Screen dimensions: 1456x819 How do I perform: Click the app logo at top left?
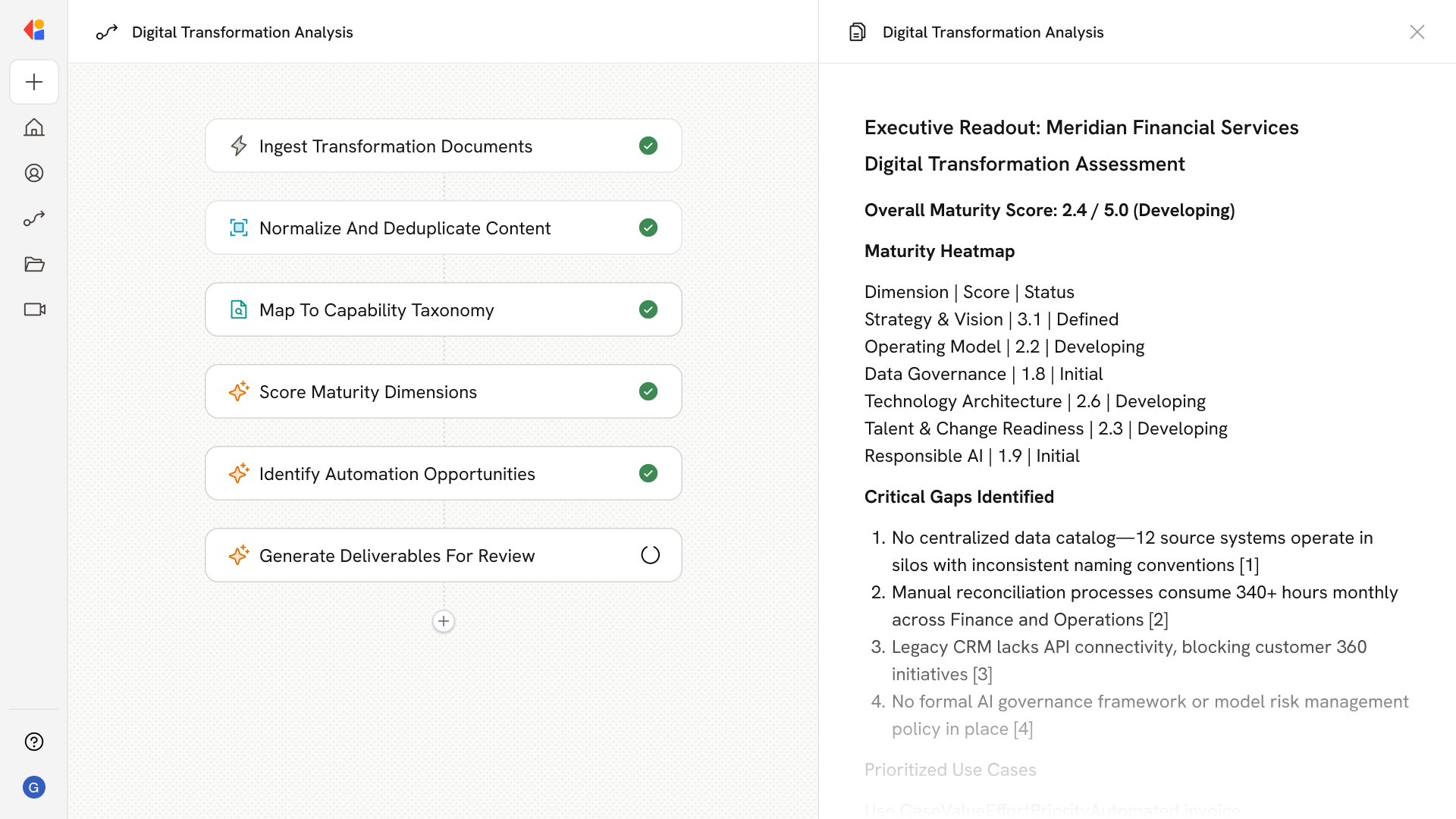point(34,30)
